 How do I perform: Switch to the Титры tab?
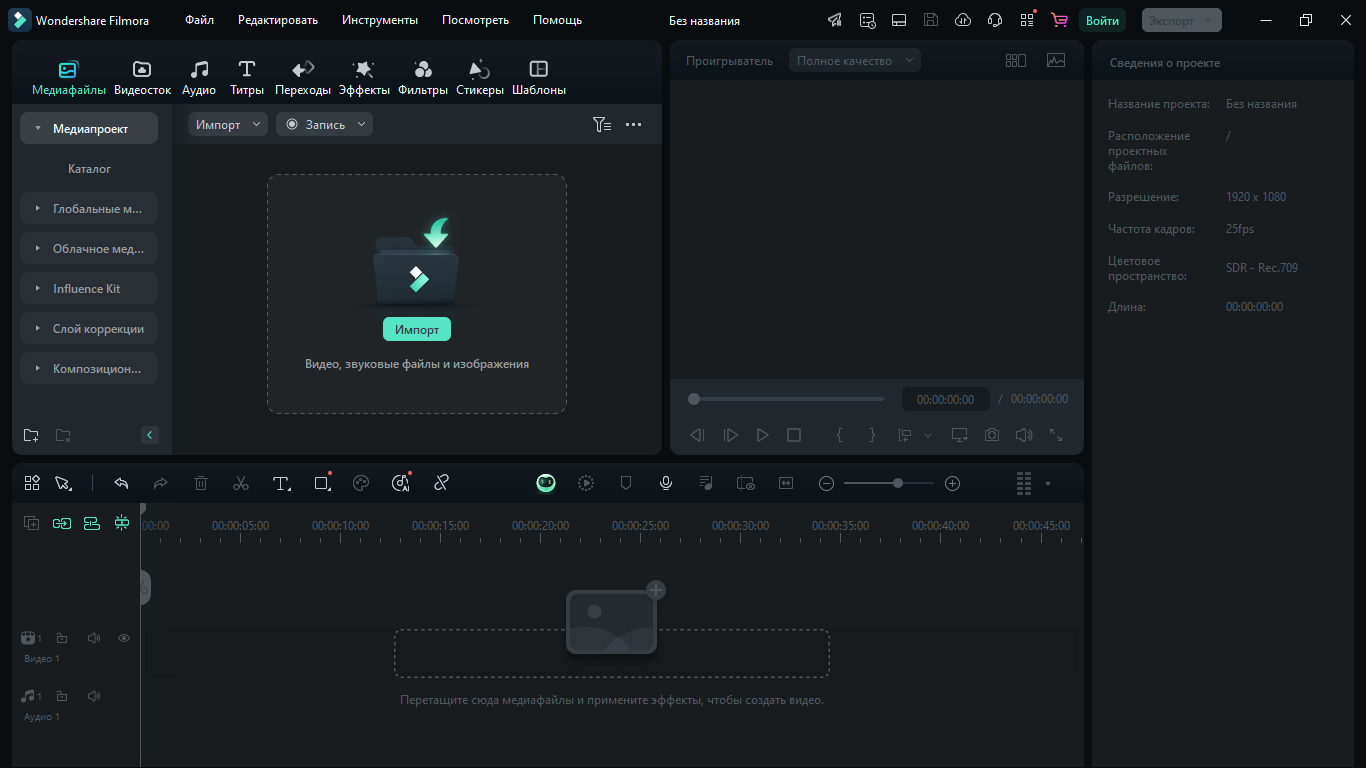click(247, 77)
